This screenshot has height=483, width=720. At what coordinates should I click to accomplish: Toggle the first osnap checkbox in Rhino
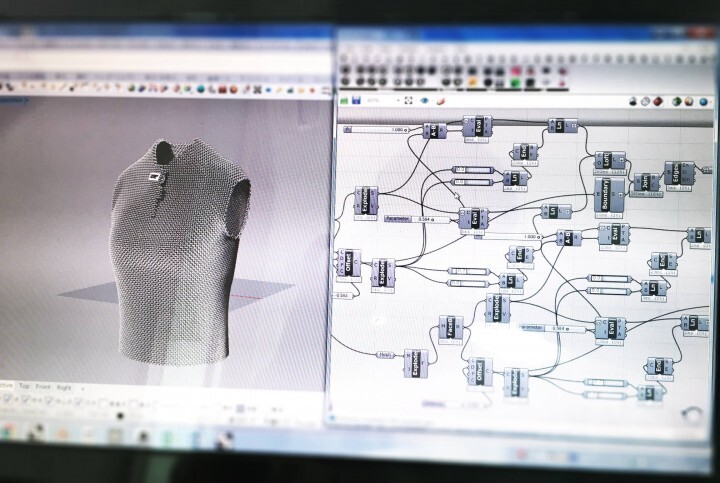point(6,399)
